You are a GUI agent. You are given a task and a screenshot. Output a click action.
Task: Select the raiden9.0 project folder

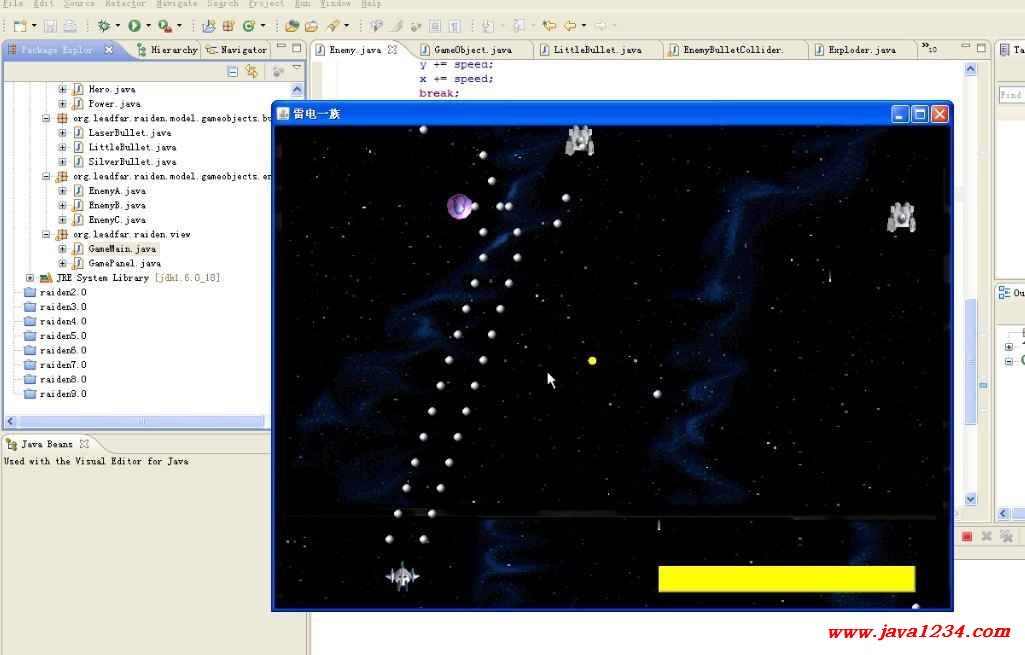tap(56, 394)
